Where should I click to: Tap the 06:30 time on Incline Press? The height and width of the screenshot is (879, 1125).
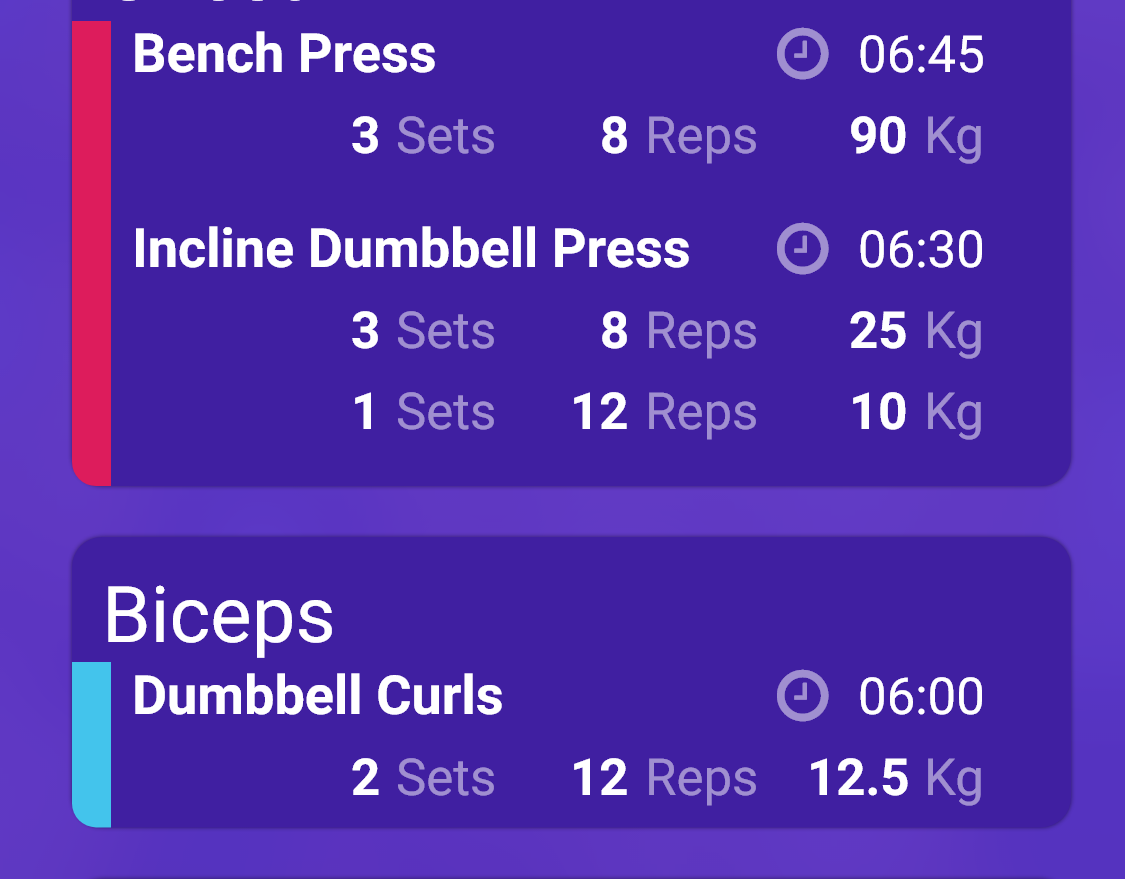point(921,250)
